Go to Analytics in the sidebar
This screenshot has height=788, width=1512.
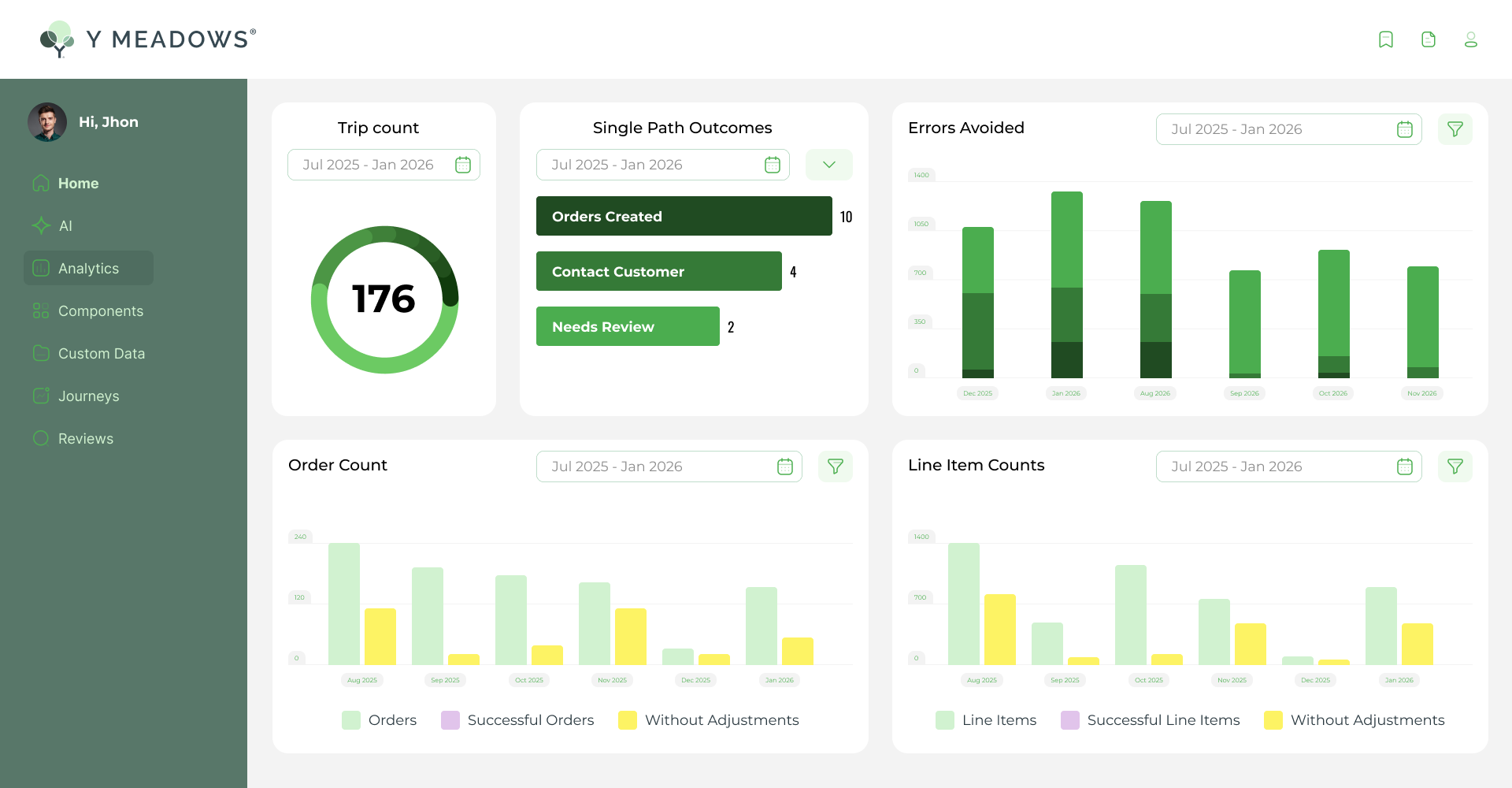click(x=88, y=269)
